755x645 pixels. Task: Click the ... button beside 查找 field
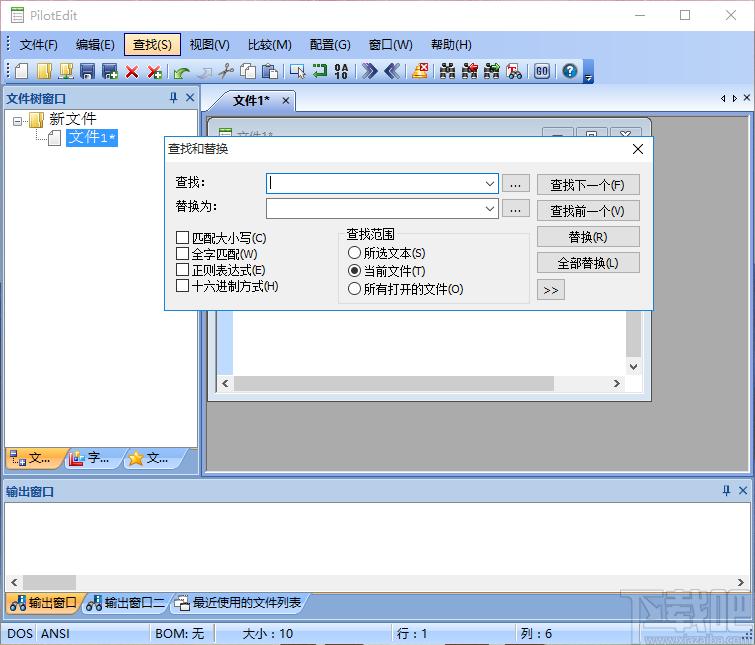[516, 184]
